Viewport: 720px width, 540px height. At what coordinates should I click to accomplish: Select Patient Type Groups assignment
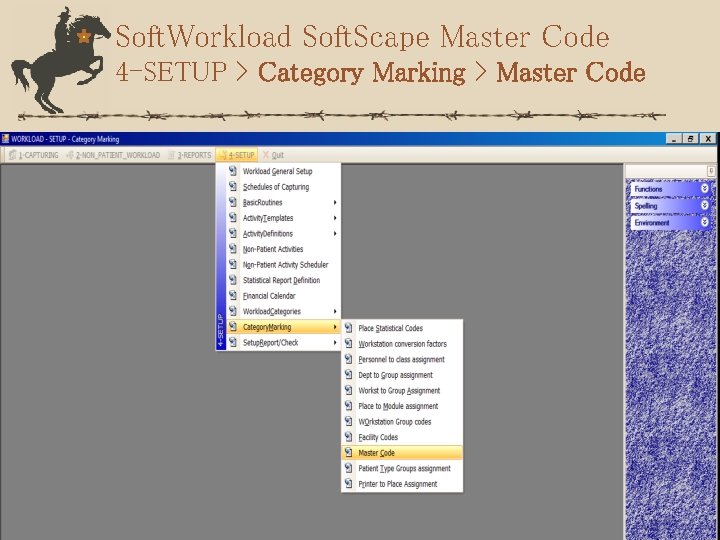pyautogui.click(x=402, y=468)
